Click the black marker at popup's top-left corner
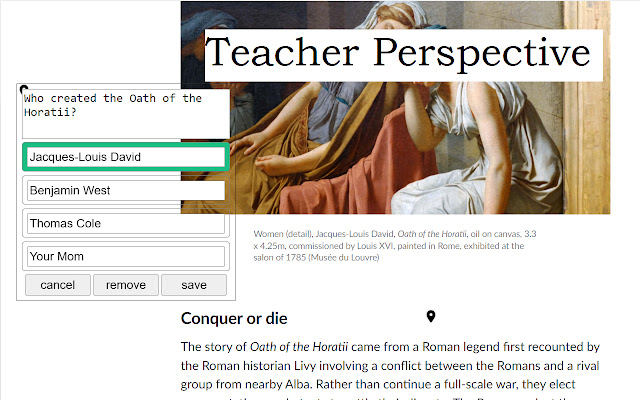This screenshot has height=400, width=640. point(24,90)
